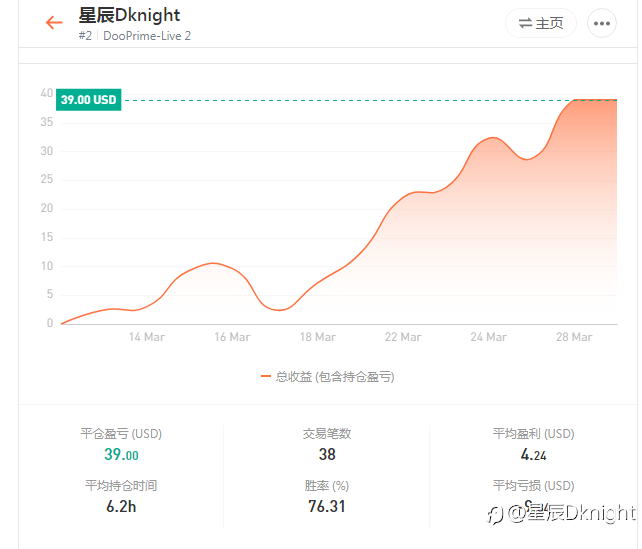Click the 22 Mar date on chart axis
The width and height of the screenshot is (642, 549).
click(403, 337)
